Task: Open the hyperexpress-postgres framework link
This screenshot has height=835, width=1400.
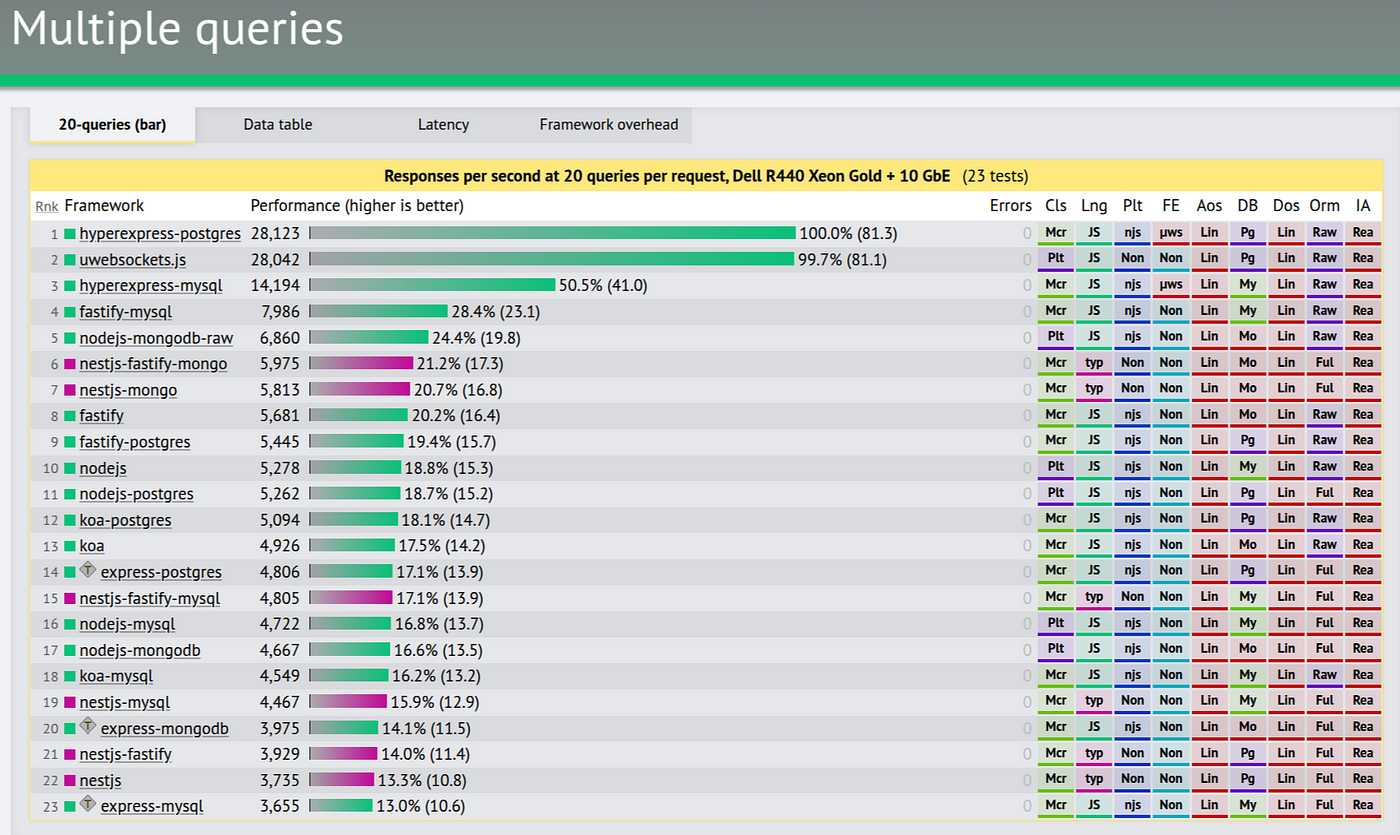Action: point(160,233)
